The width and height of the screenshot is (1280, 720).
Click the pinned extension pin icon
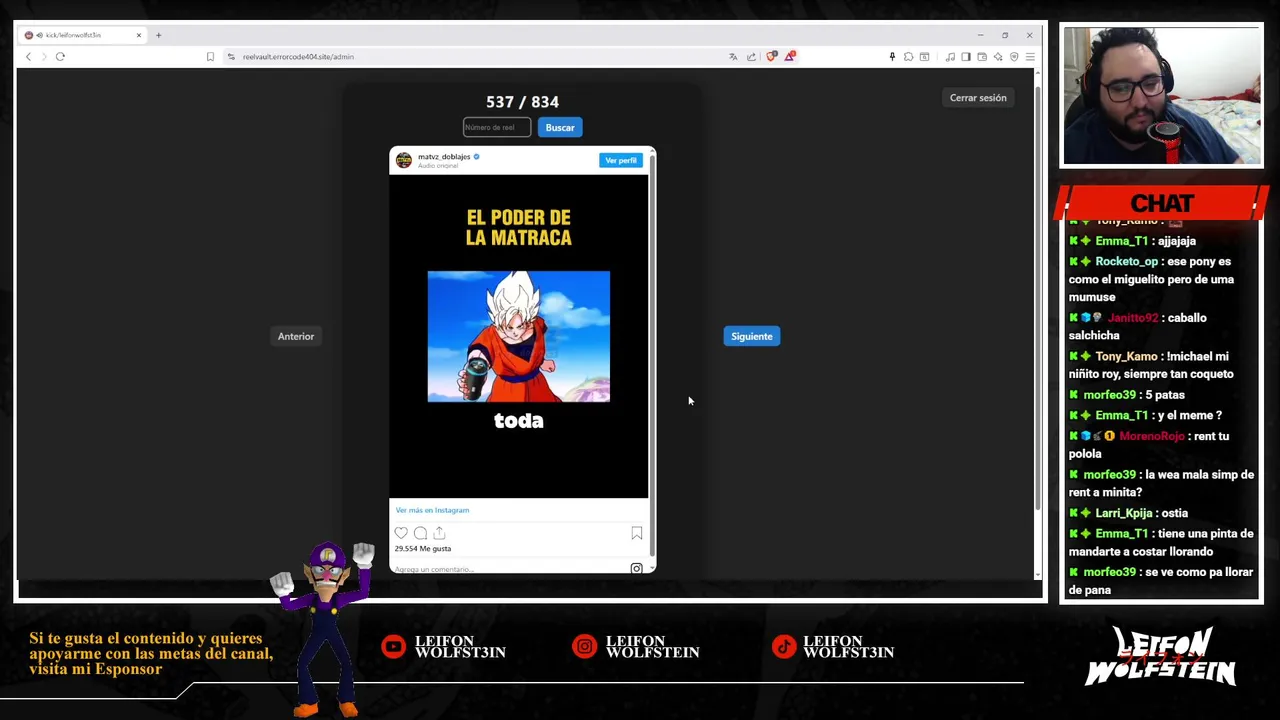tap(892, 57)
